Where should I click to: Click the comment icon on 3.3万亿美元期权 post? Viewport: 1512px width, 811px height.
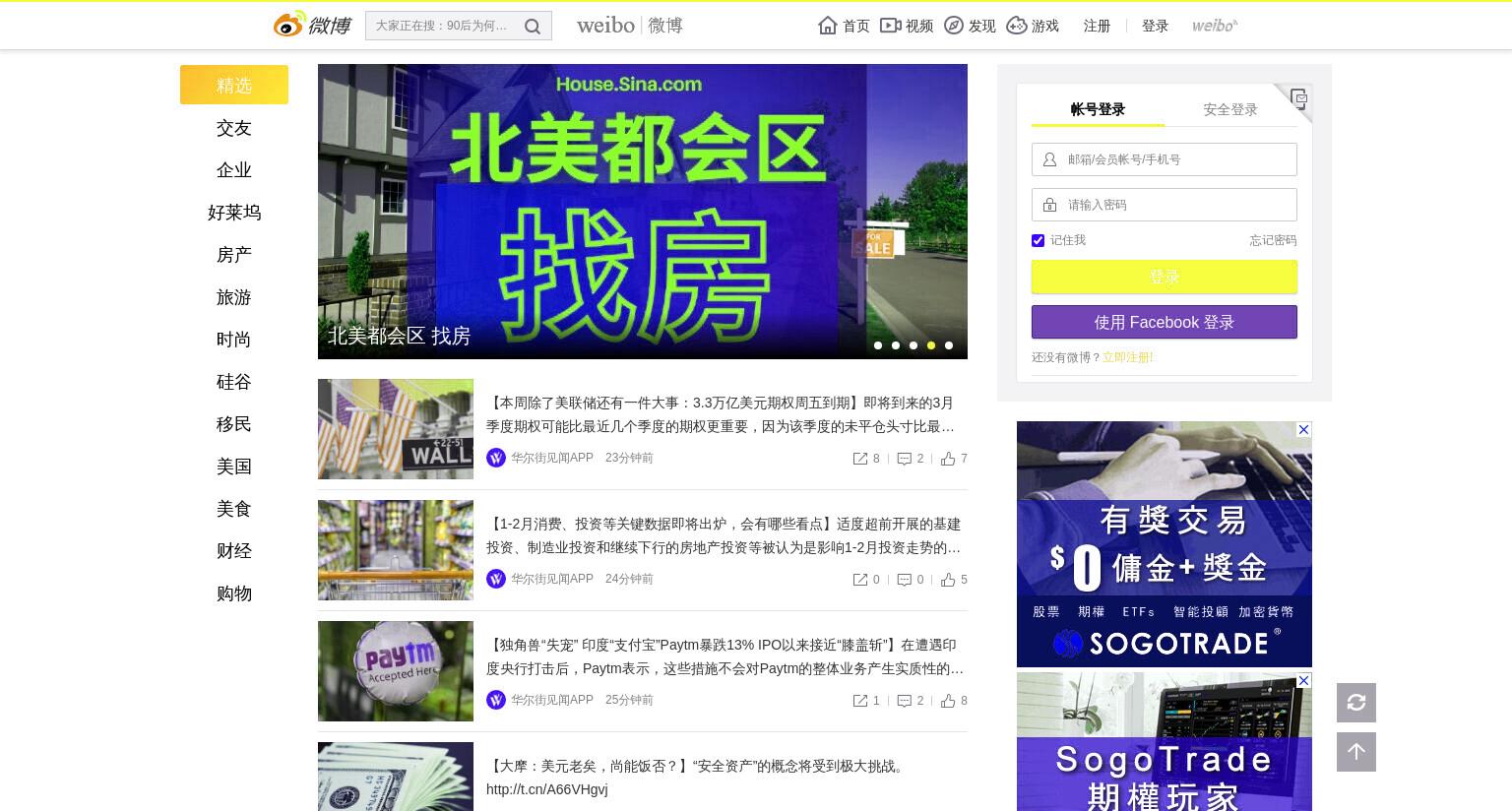905,459
